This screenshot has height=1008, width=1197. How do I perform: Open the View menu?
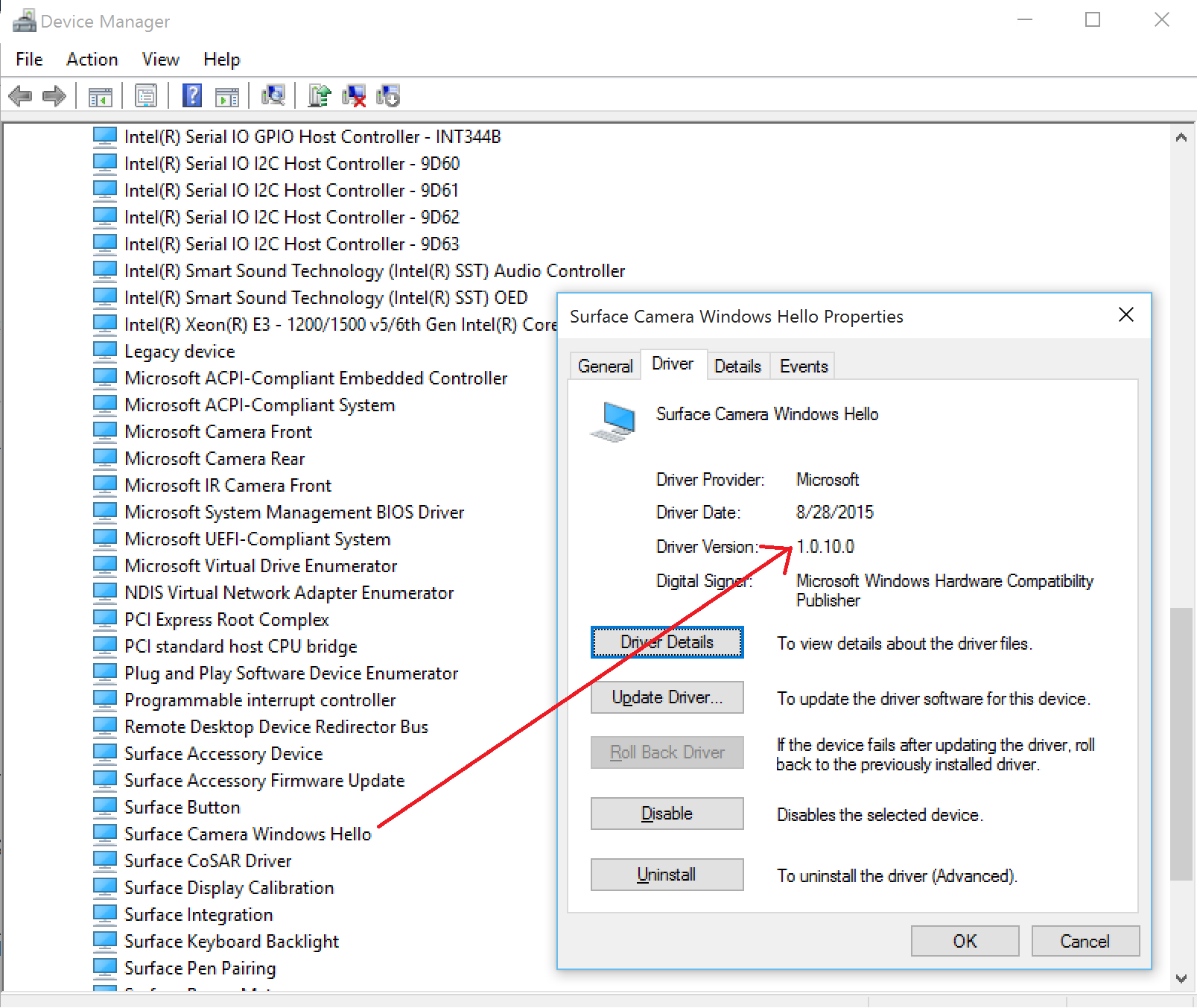coord(161,60)
